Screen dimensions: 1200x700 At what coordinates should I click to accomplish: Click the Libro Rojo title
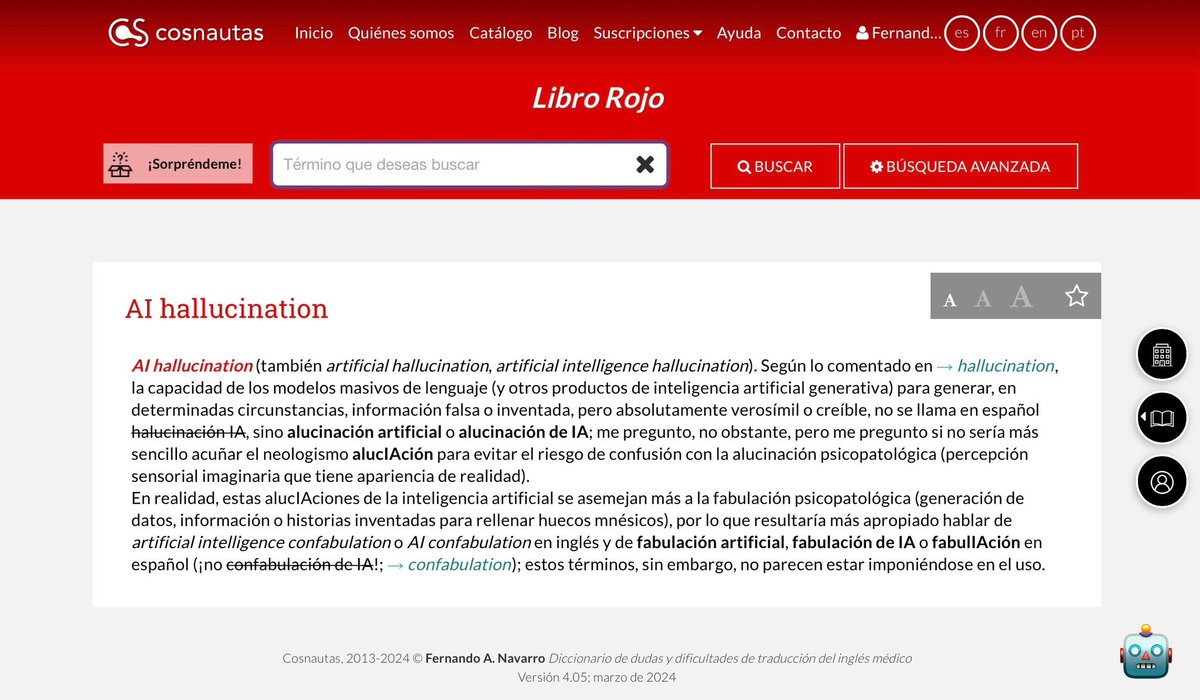pyautogui.click(x=598, y=98)
